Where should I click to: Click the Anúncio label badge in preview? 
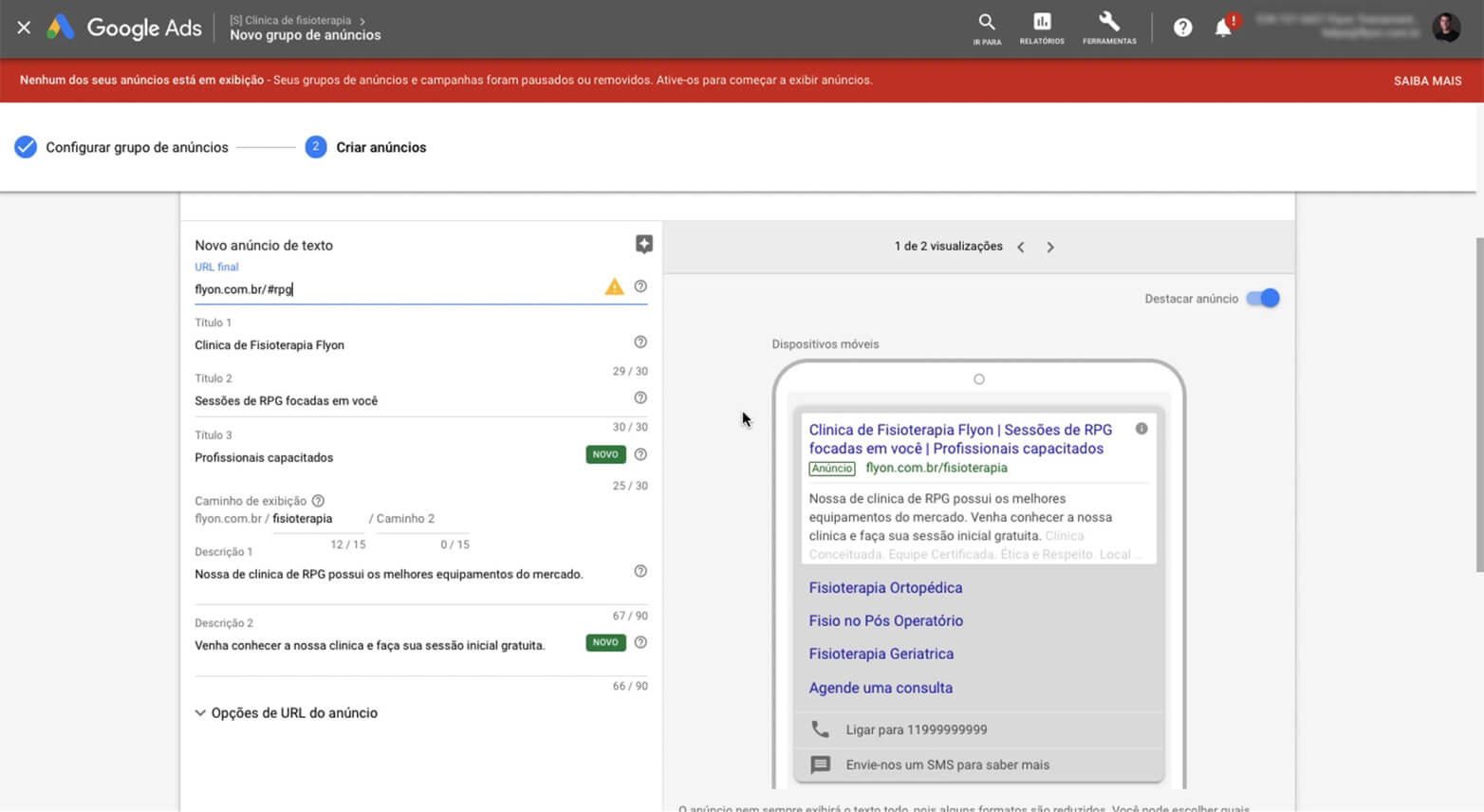[x=832, y=469]
